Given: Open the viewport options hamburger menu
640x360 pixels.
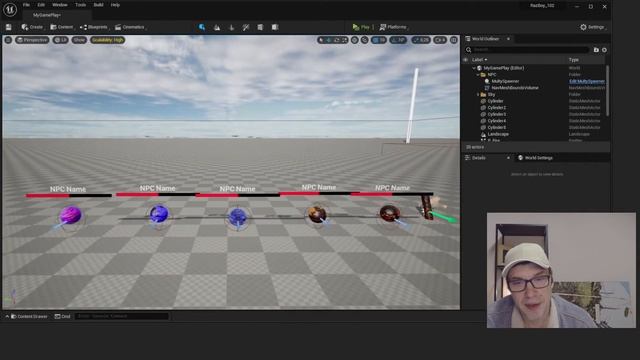Looking at the screenshot, I should 8,40.
